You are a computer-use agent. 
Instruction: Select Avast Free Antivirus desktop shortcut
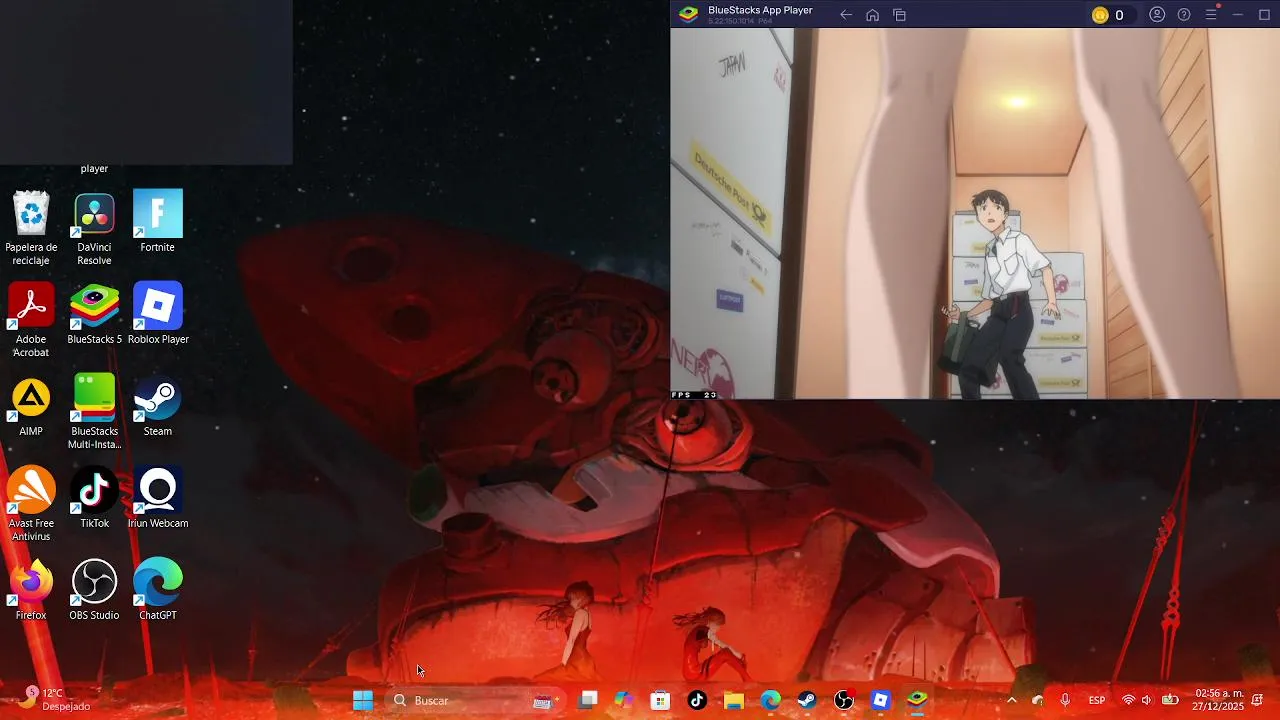click(x=31, y=504)
